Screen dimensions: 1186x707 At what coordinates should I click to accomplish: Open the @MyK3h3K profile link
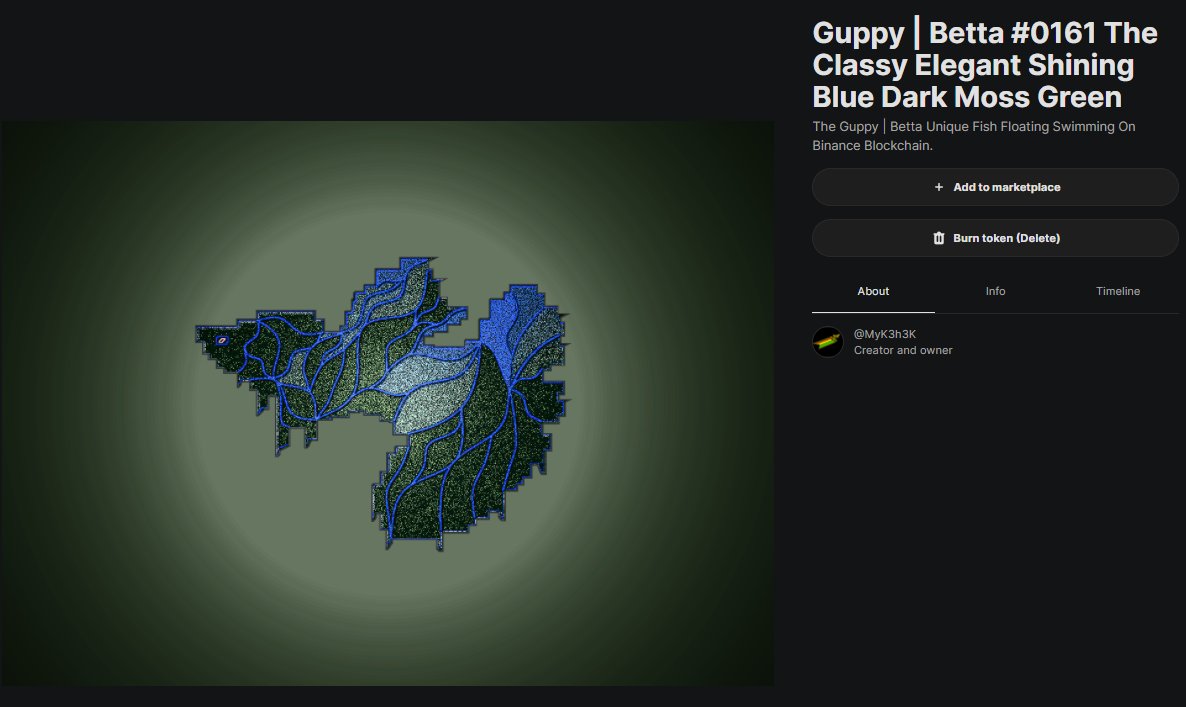[884, 333]
